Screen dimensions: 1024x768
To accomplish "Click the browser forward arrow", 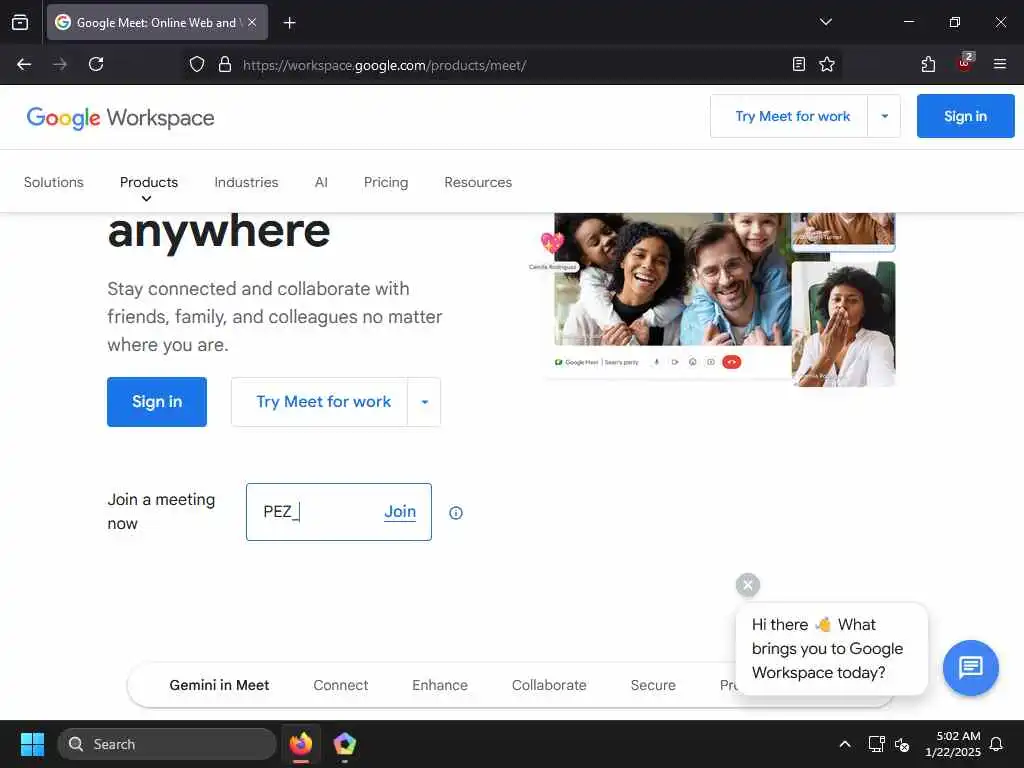I will click(x=60, y=64).
